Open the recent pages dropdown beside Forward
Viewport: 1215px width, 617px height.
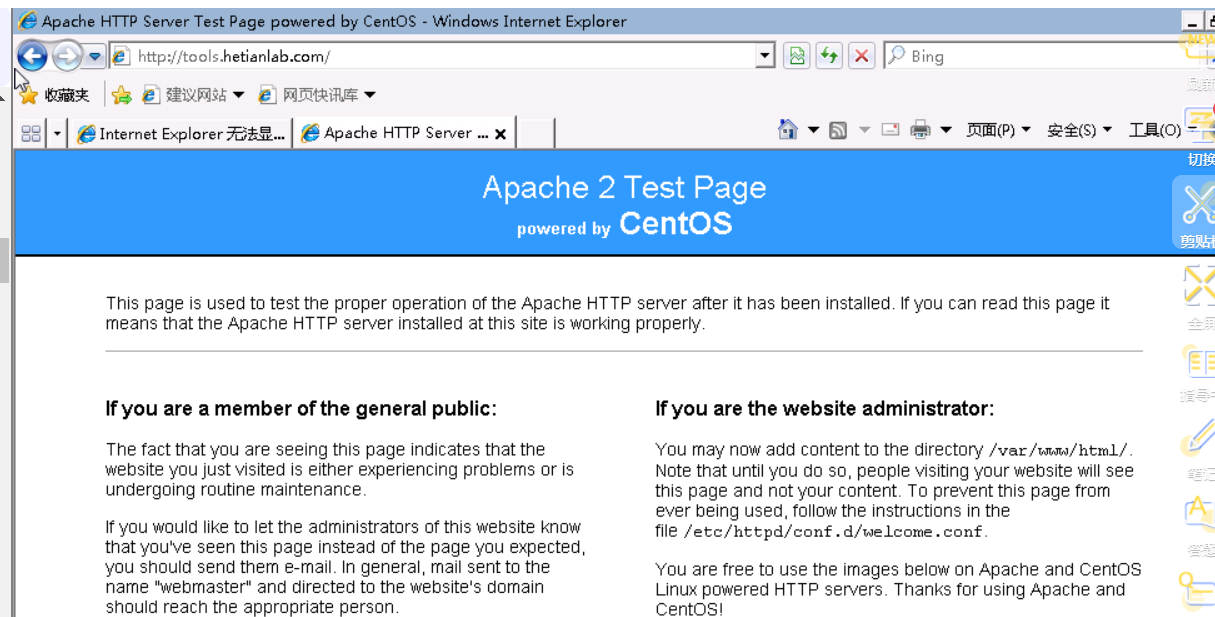pos(95,57)
